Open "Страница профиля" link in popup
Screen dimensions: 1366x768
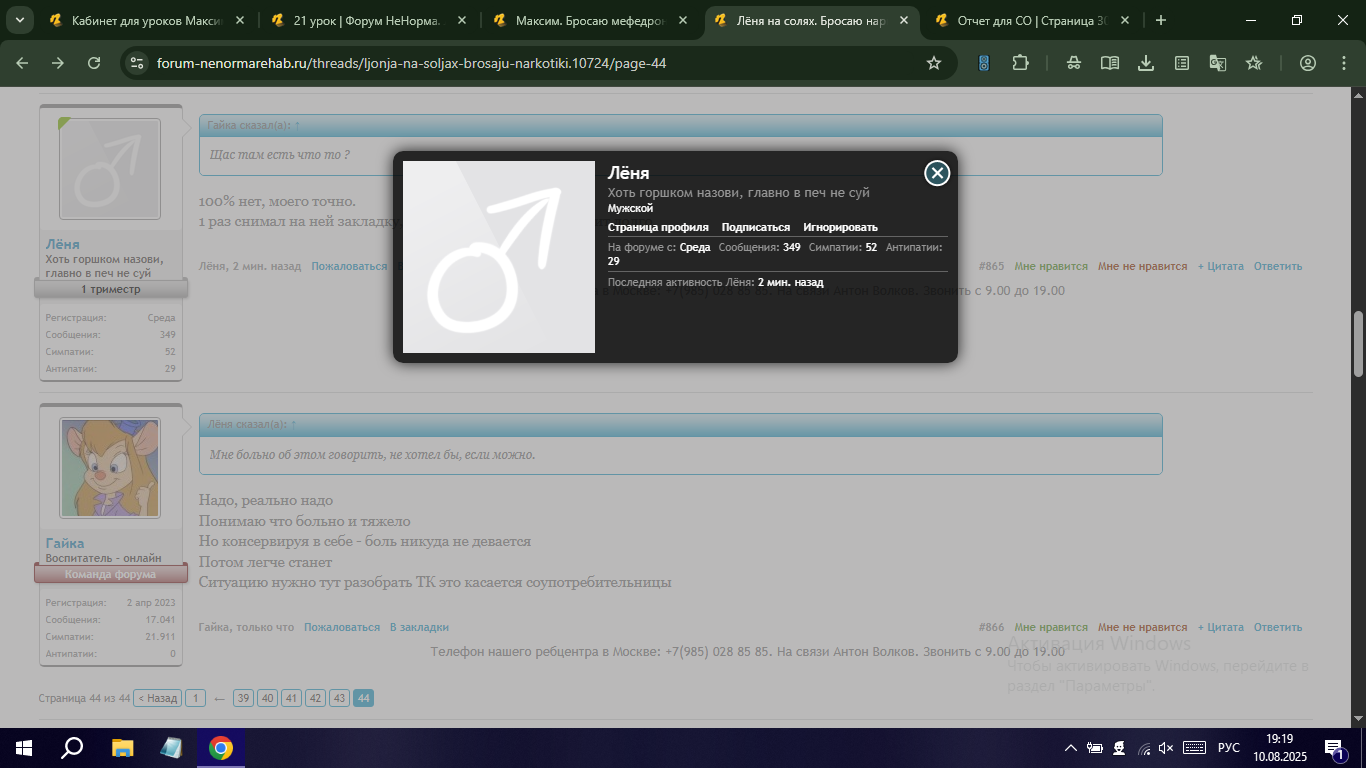658,227
